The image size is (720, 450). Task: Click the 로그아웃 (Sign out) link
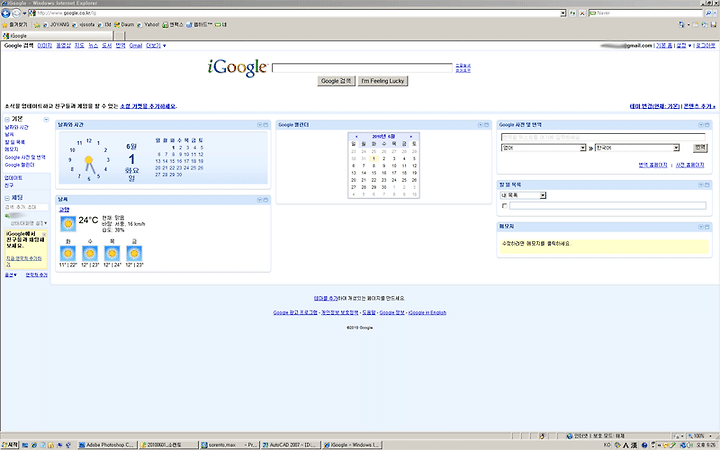(x=705, y=45)
